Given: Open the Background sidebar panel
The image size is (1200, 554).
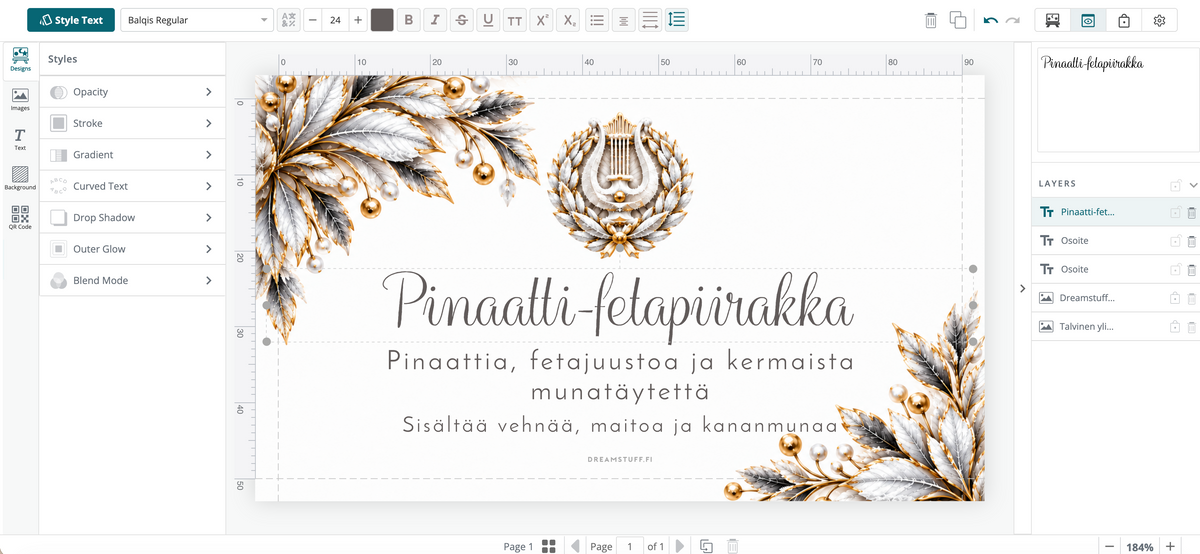Looking at the screenshot, I should pyautogui.click(x=20, y=178).
